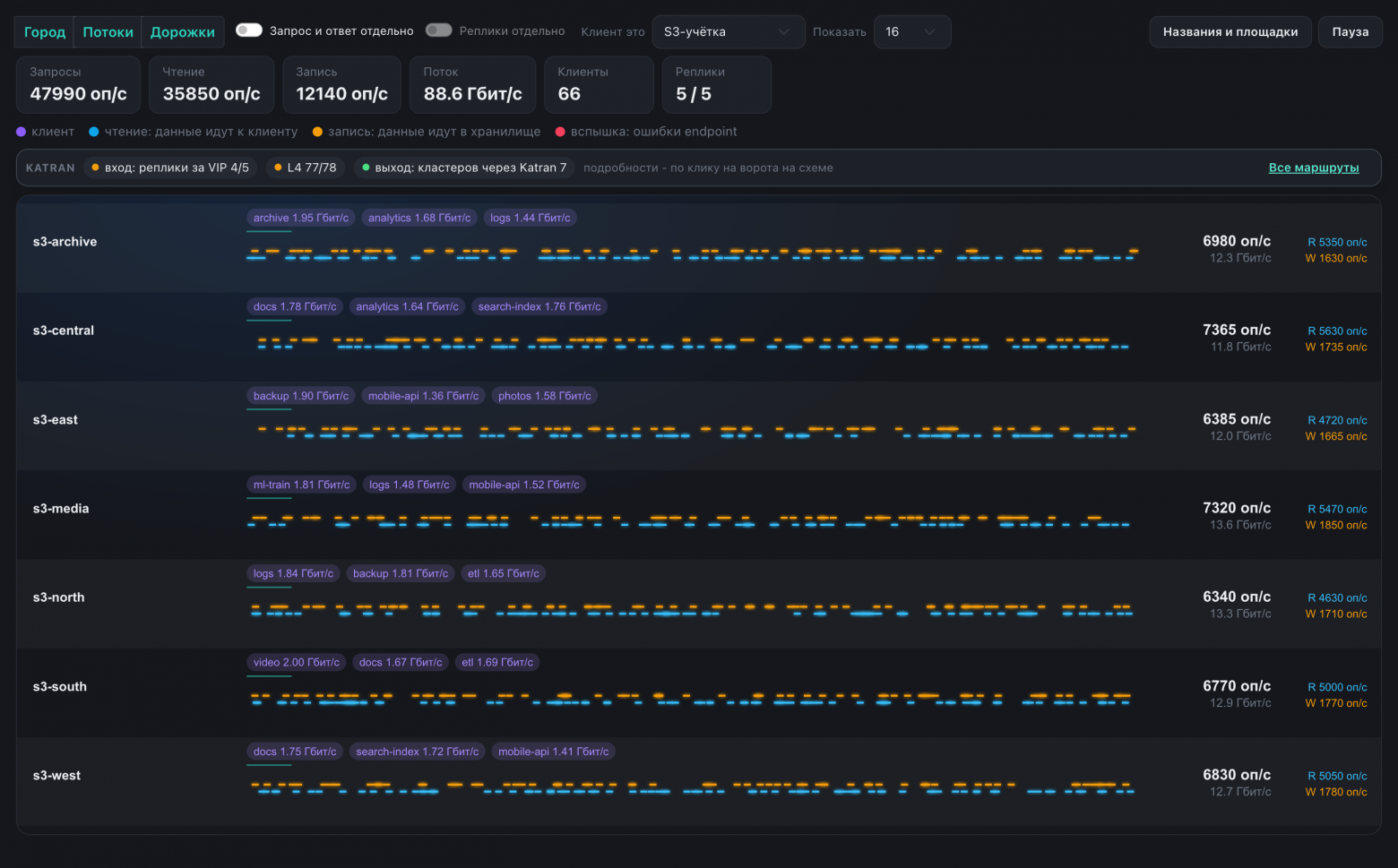Click the 'etl 1.65 Гбит/с' tag in s3-north
Viewport: 1398px width, 868px height.
[x=504, y=573]
